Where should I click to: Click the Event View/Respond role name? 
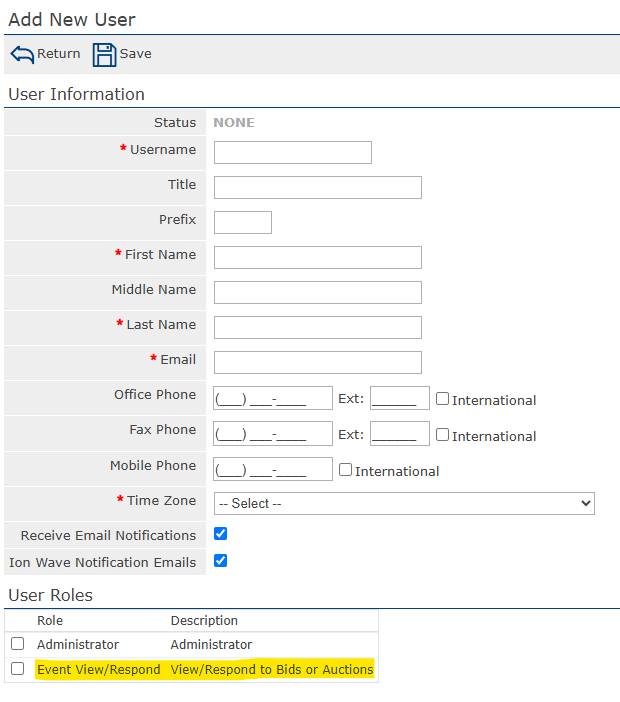pos(98,669)
